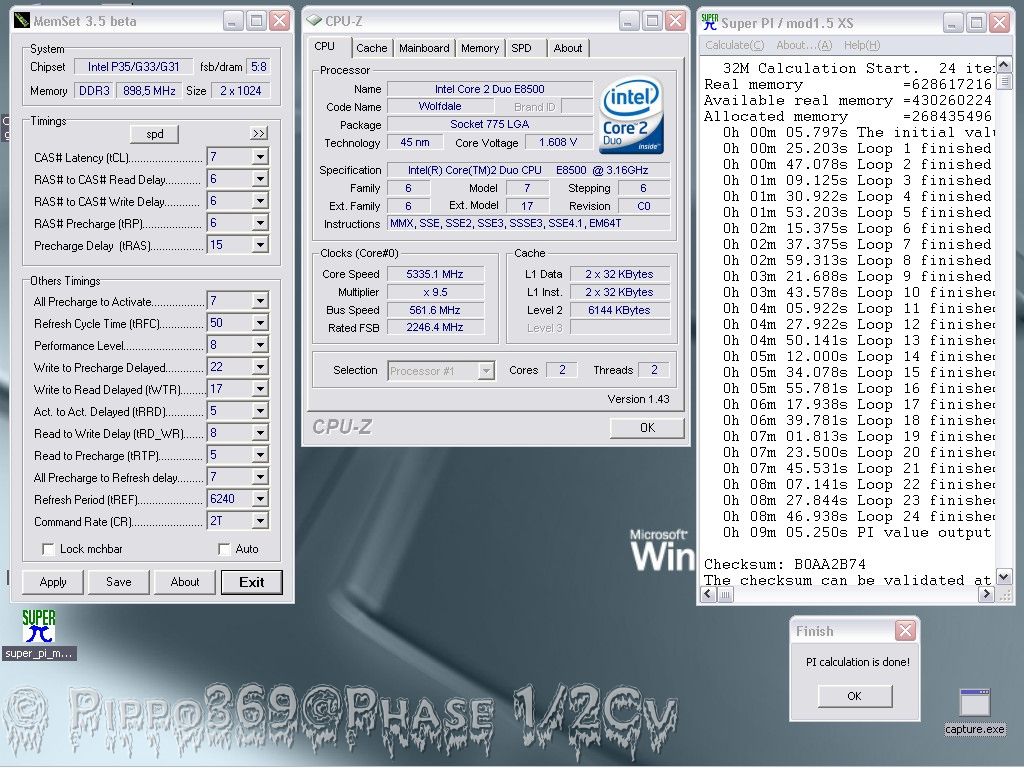Open Refresh Cycle Time (tRFC) dropdown
The height and width of the screenshot is (768, 1024).
click(260, 323)
